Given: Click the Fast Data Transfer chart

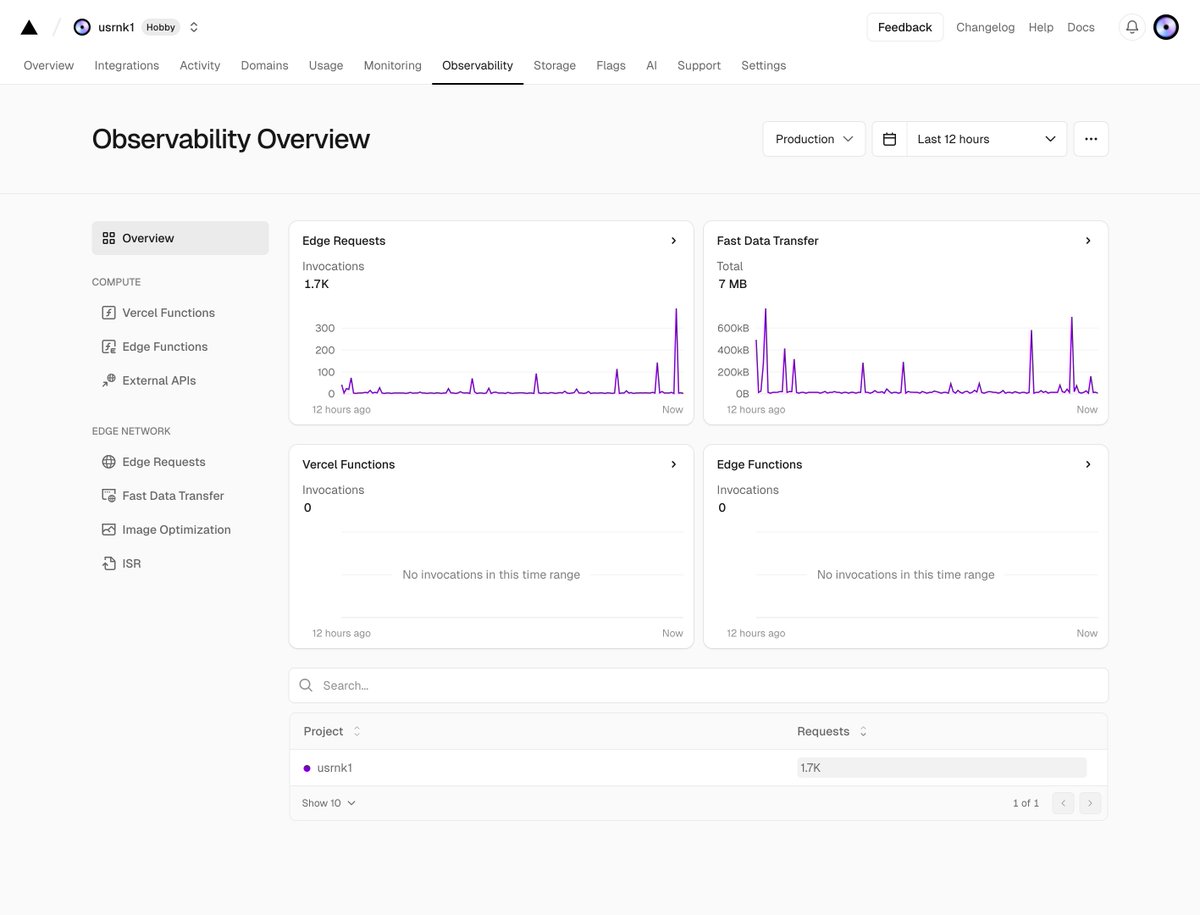Looking at the screenshot, I should [x=926, y=352].
